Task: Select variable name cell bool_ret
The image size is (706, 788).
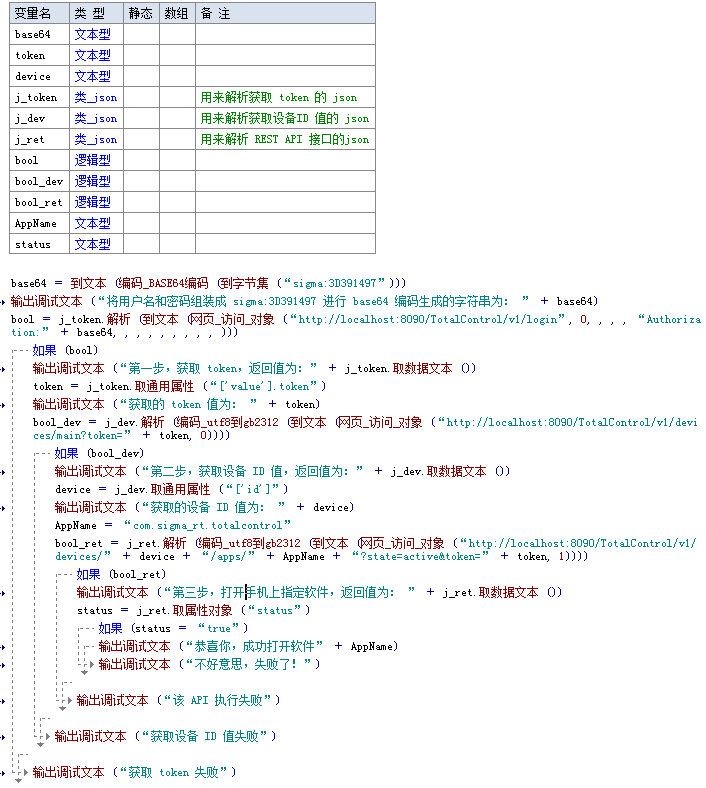Action: pyautogui.click(x=39, y=203)
